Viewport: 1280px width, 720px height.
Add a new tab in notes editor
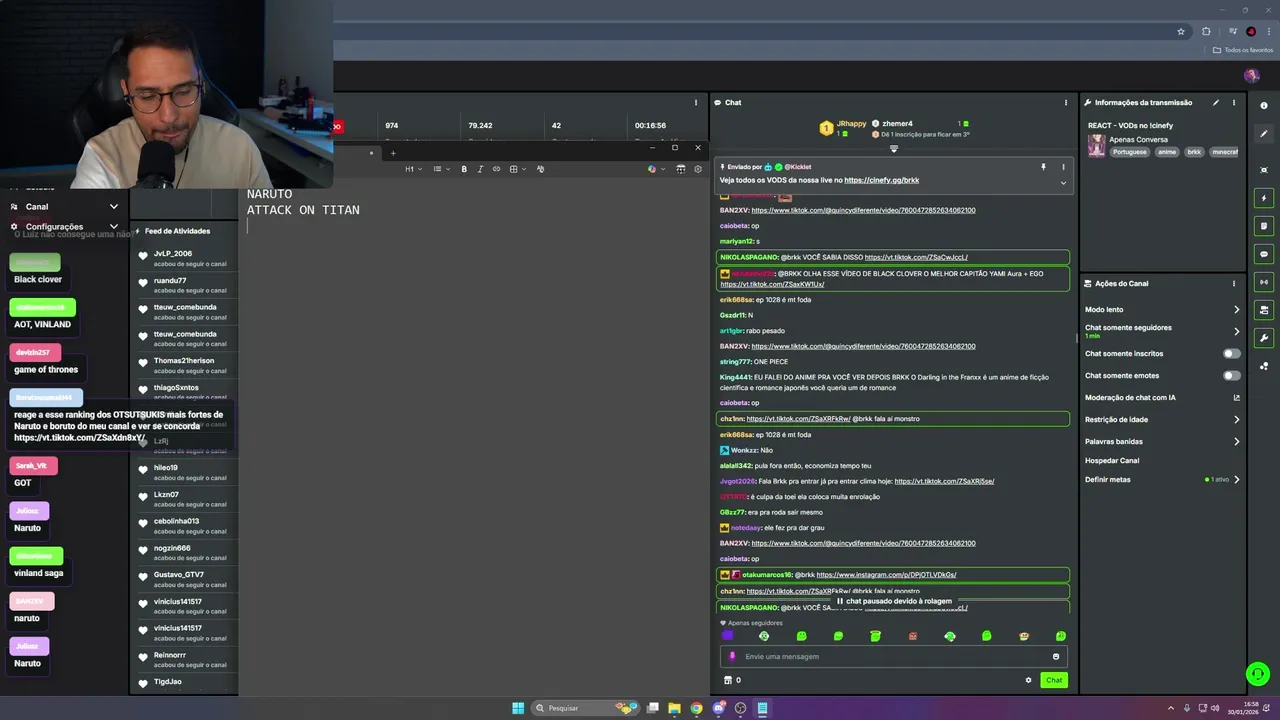[393, 153]
